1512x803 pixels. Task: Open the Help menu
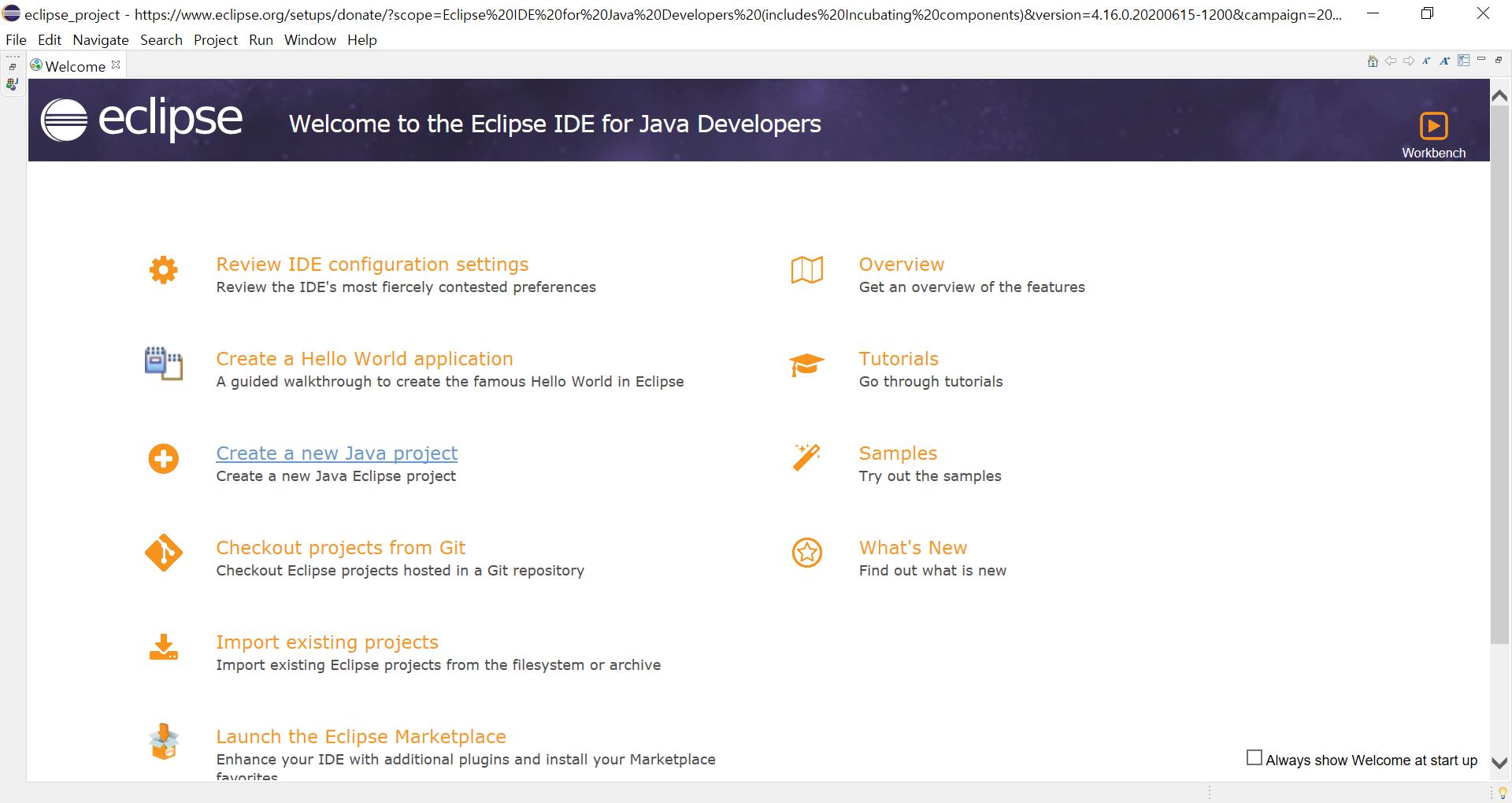coord(362,40)
